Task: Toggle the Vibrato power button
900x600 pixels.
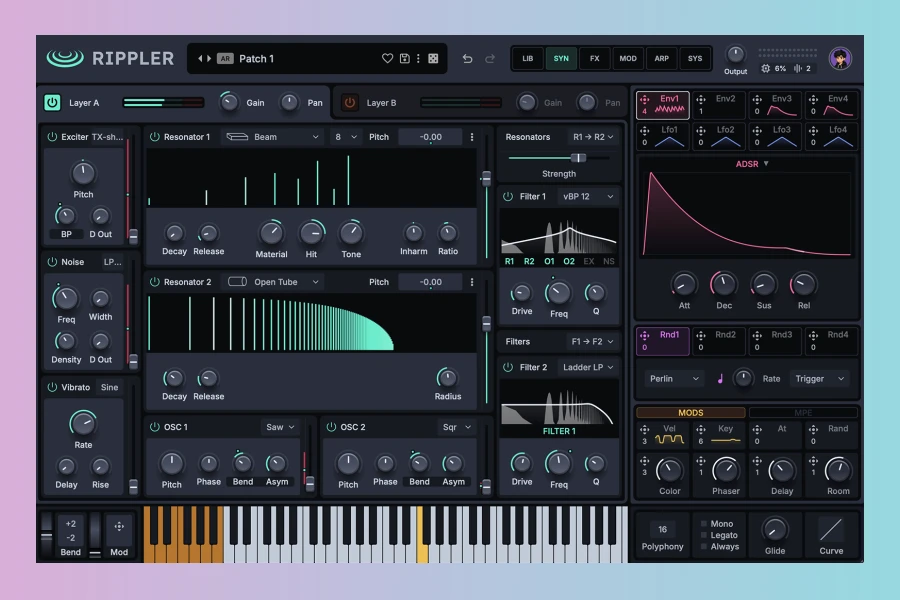Action: click(52, 388)
